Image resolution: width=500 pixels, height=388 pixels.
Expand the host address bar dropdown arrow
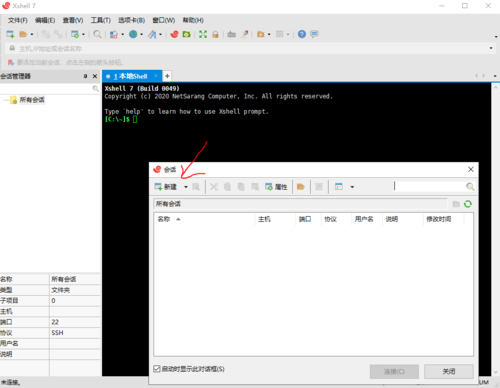click(491, 48)
